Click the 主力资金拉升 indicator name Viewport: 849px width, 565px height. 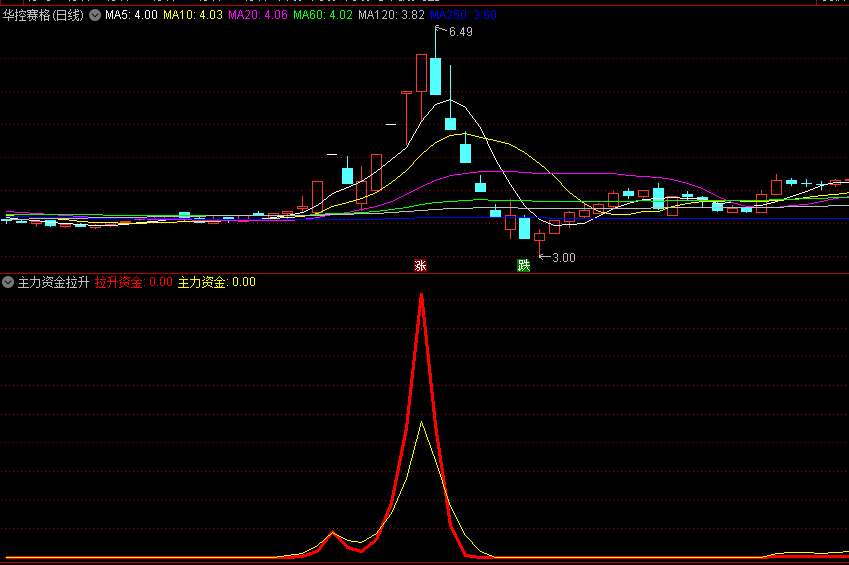[x=54, y=282]
